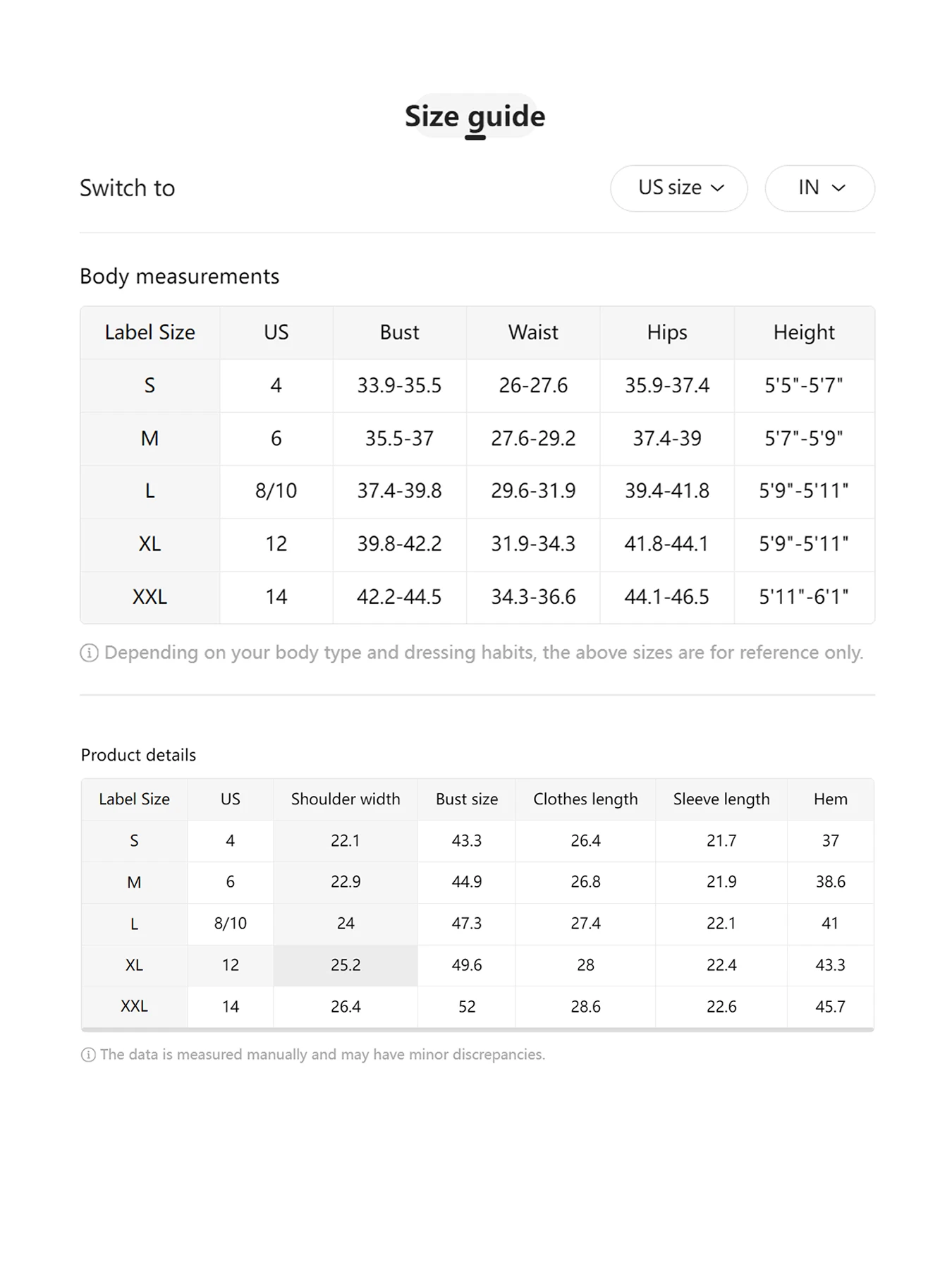Select the XXL label in Body measurements table

tap(149, 598)
